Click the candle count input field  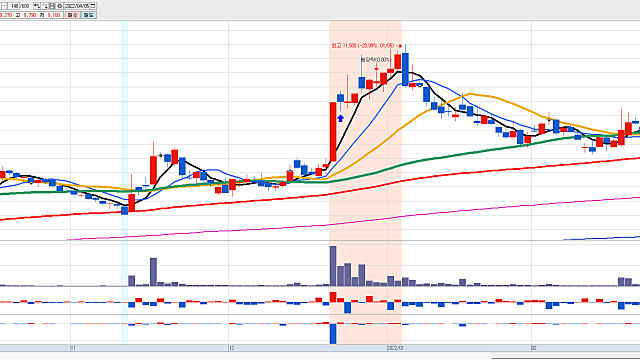(x=14, y=6)
